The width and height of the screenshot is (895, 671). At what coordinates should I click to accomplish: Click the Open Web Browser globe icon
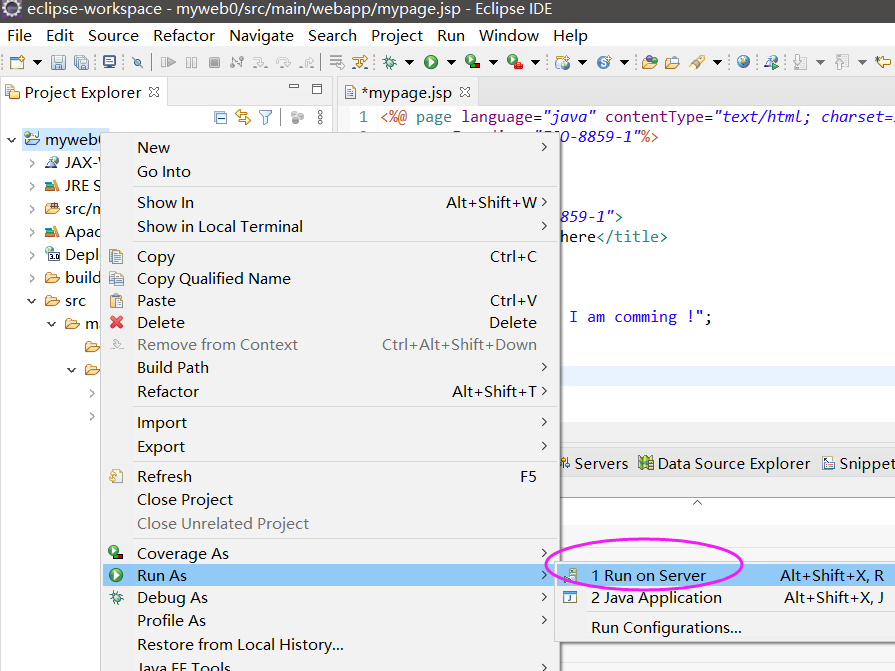coord(743,62)
